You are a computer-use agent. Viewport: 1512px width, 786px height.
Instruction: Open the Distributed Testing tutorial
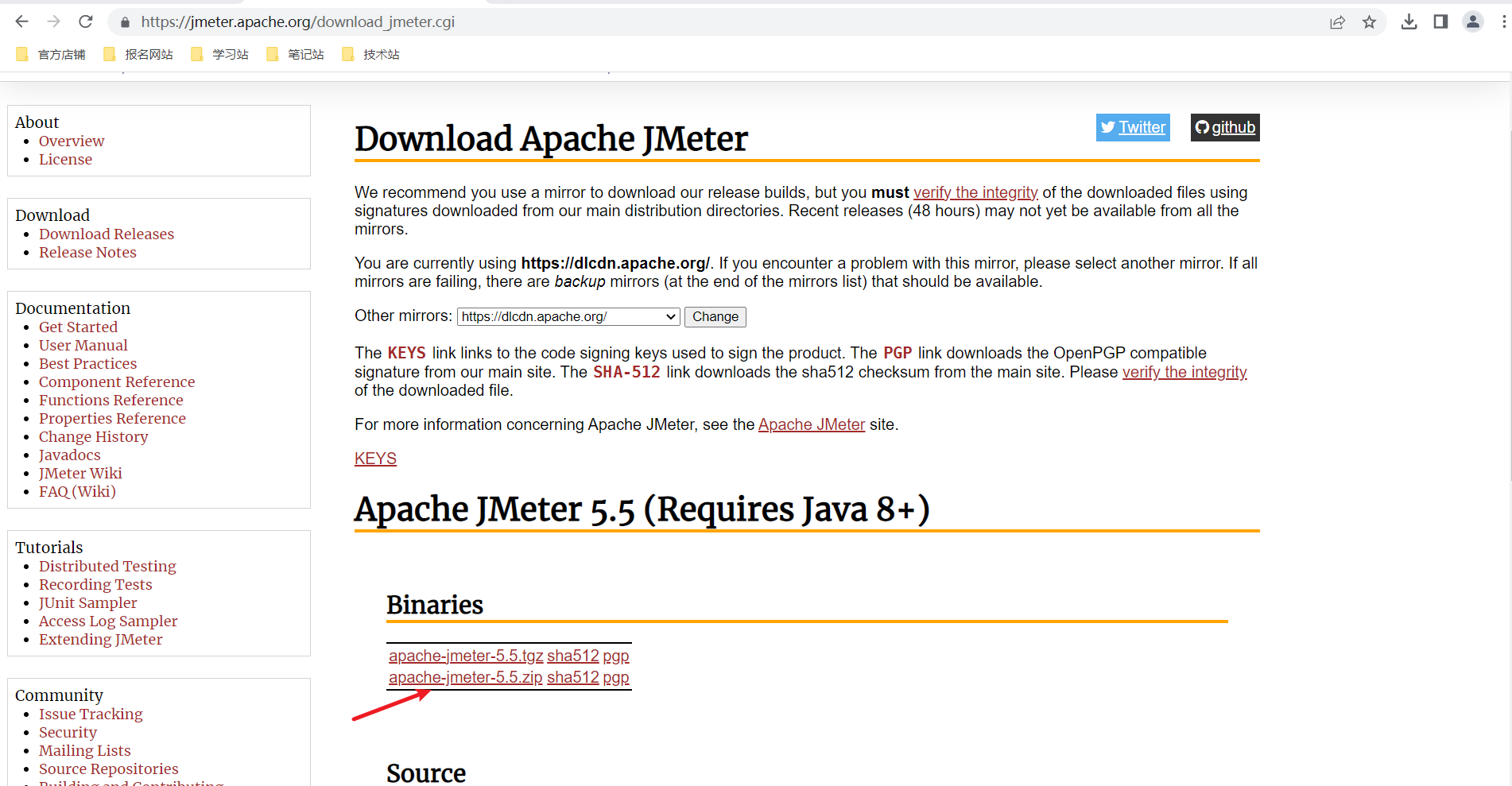tap(107, 566)
